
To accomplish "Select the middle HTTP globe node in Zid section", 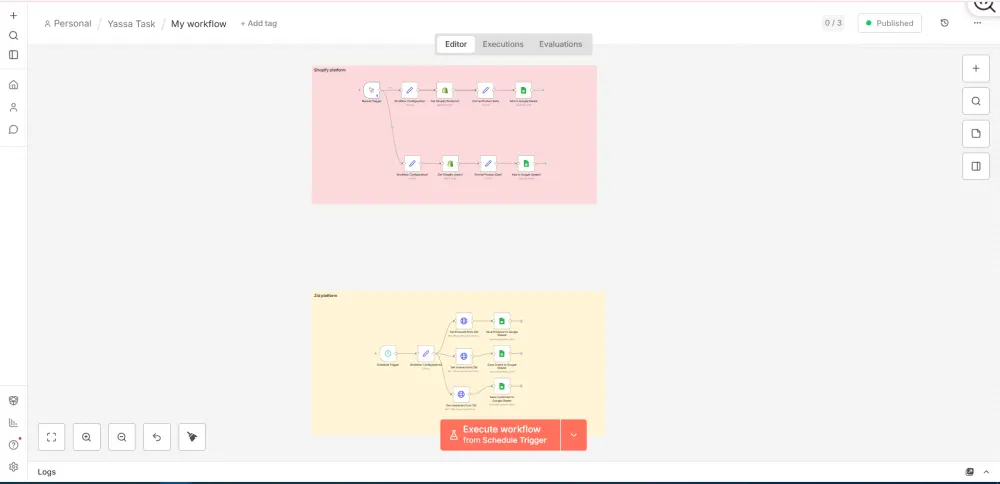I will pyautogui.click(x=464, y=356).
